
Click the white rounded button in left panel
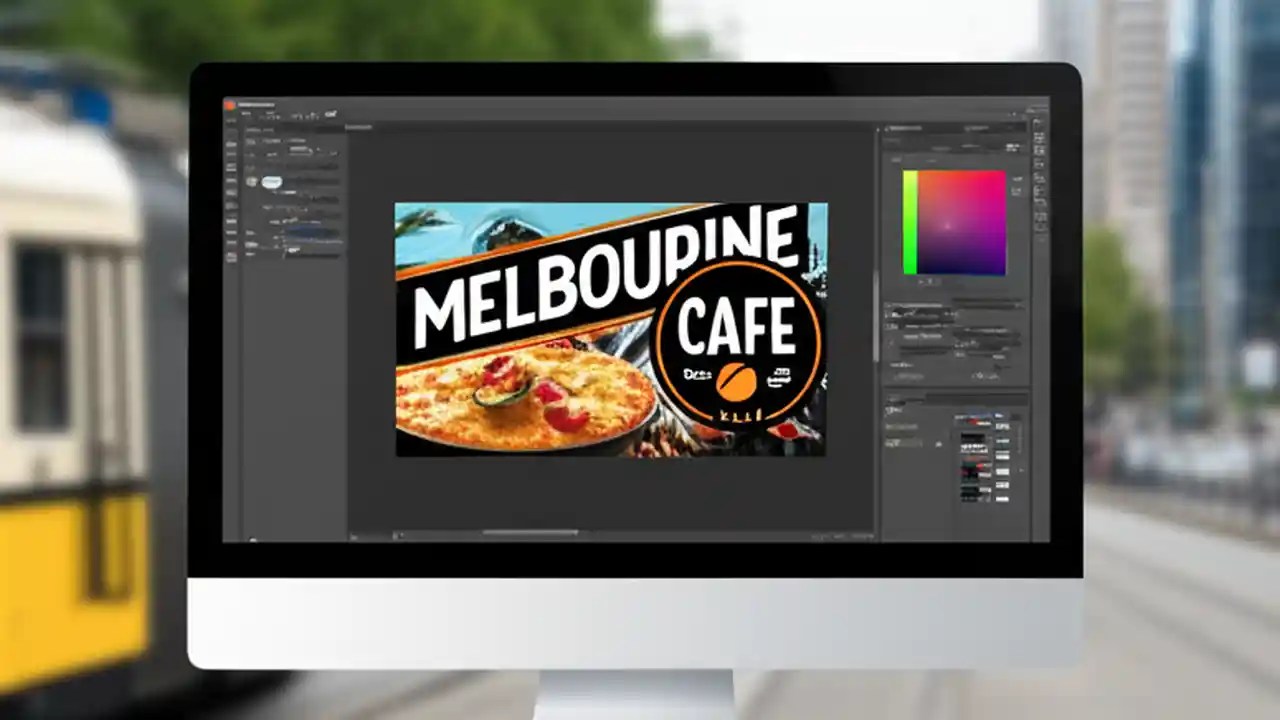[x=270, y=183]
